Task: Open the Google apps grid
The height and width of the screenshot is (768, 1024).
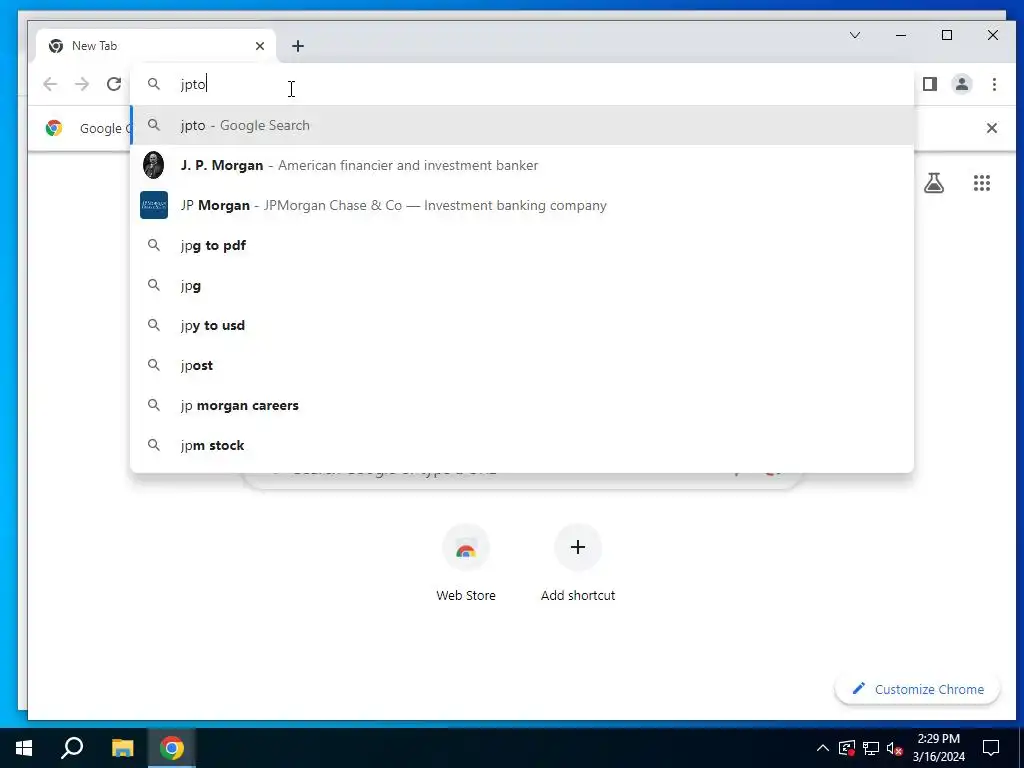Action: [x=982, y=183]
